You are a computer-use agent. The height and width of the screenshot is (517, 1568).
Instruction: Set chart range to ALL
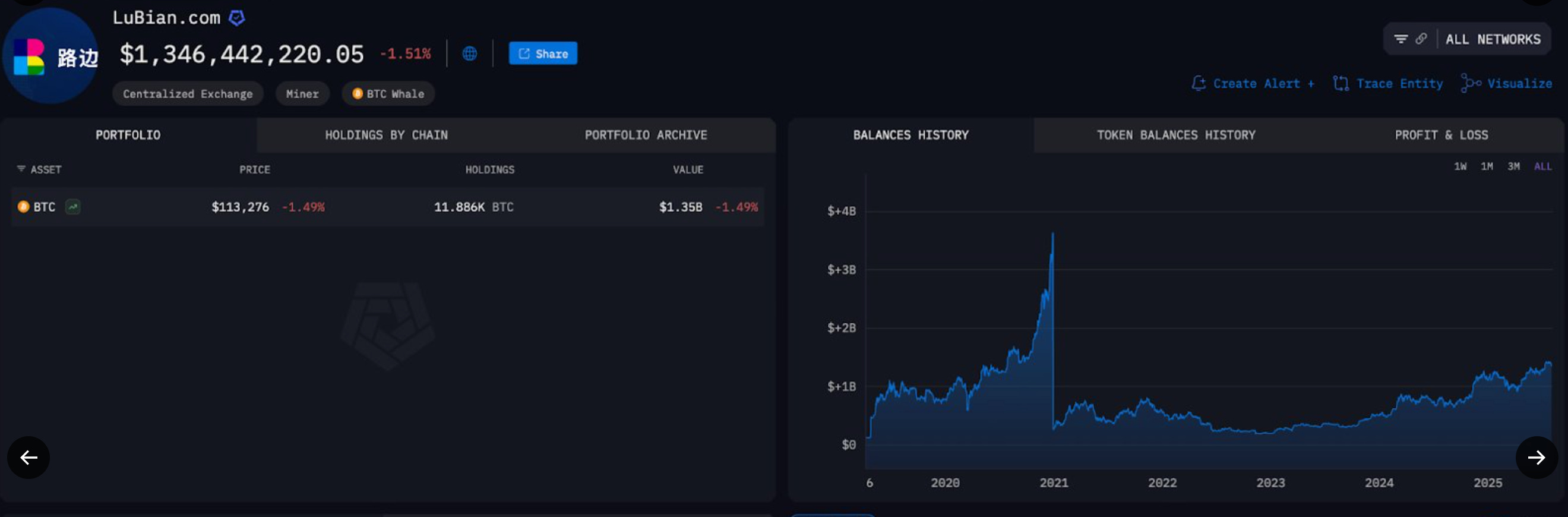[1542, 166]
